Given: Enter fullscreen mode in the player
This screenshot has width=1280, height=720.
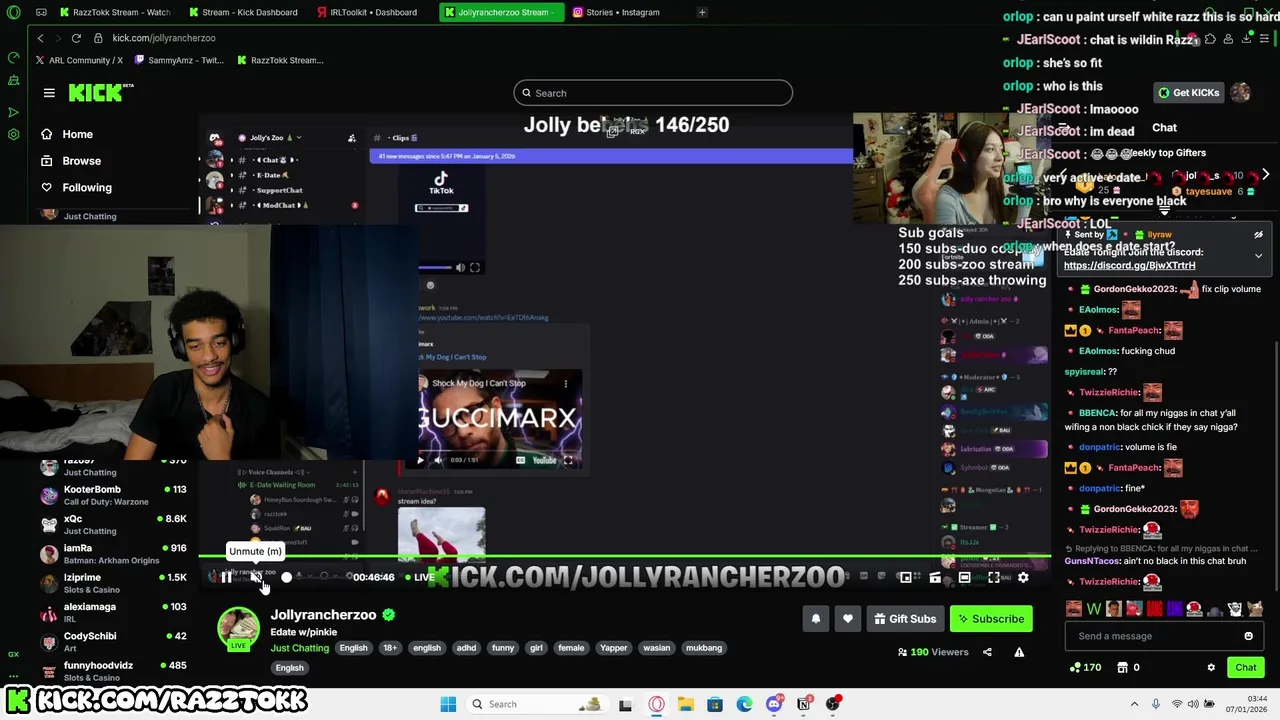Looking at the screenshot, I should click(993, 577).
